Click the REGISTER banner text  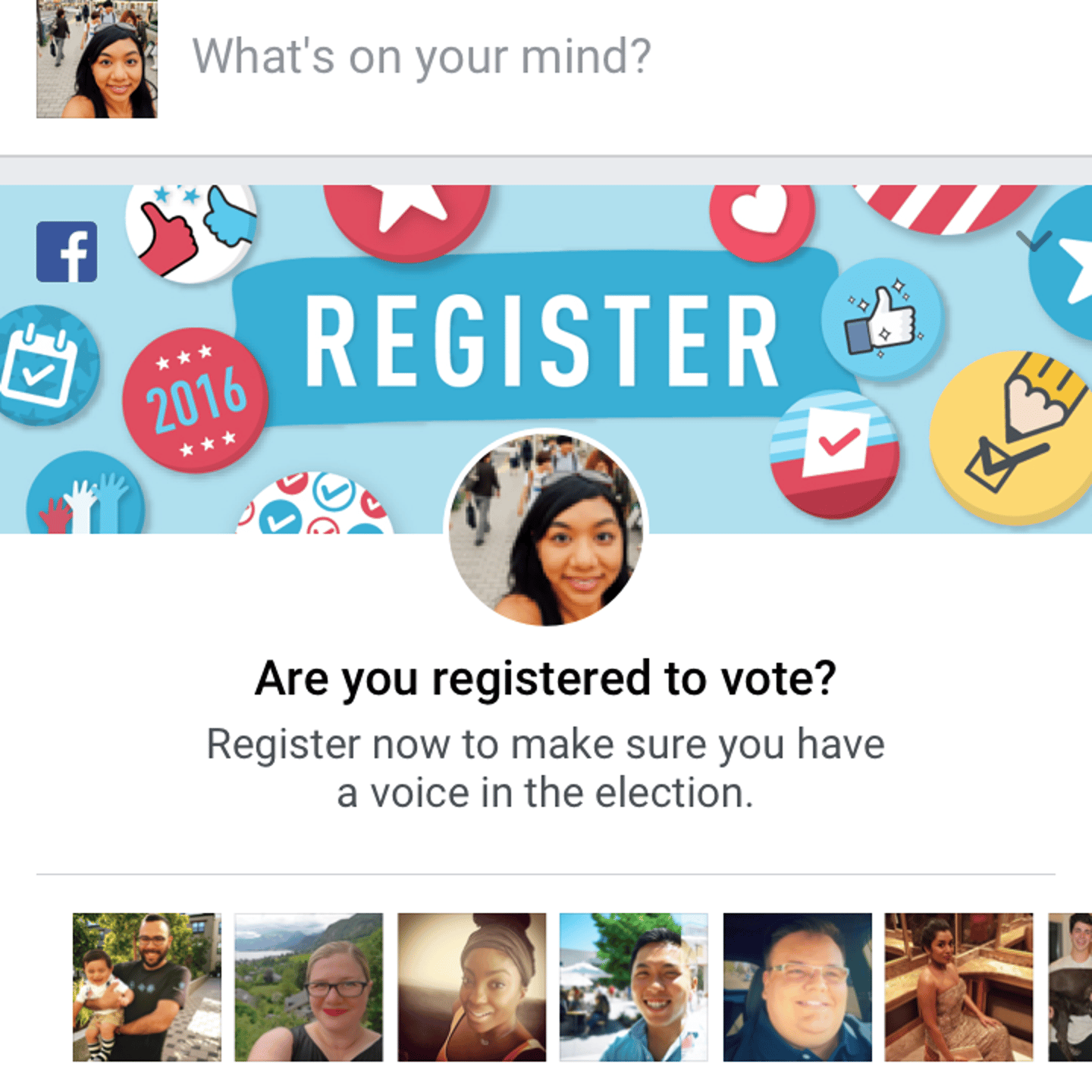coord(542,340)
